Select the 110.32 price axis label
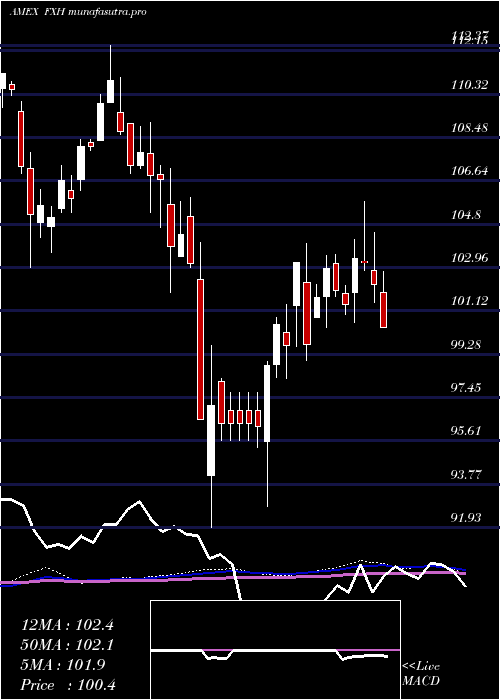Image resolution: width=500 pixels, height=700 pixels. (469, 84)
